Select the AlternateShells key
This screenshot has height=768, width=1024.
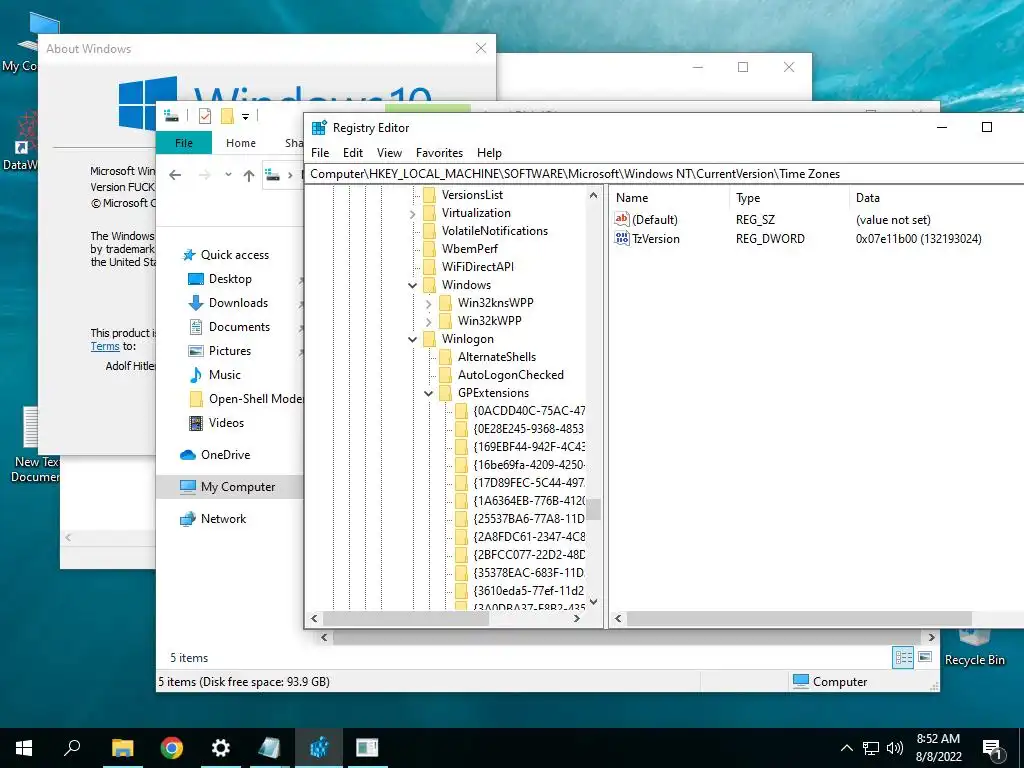496,357
